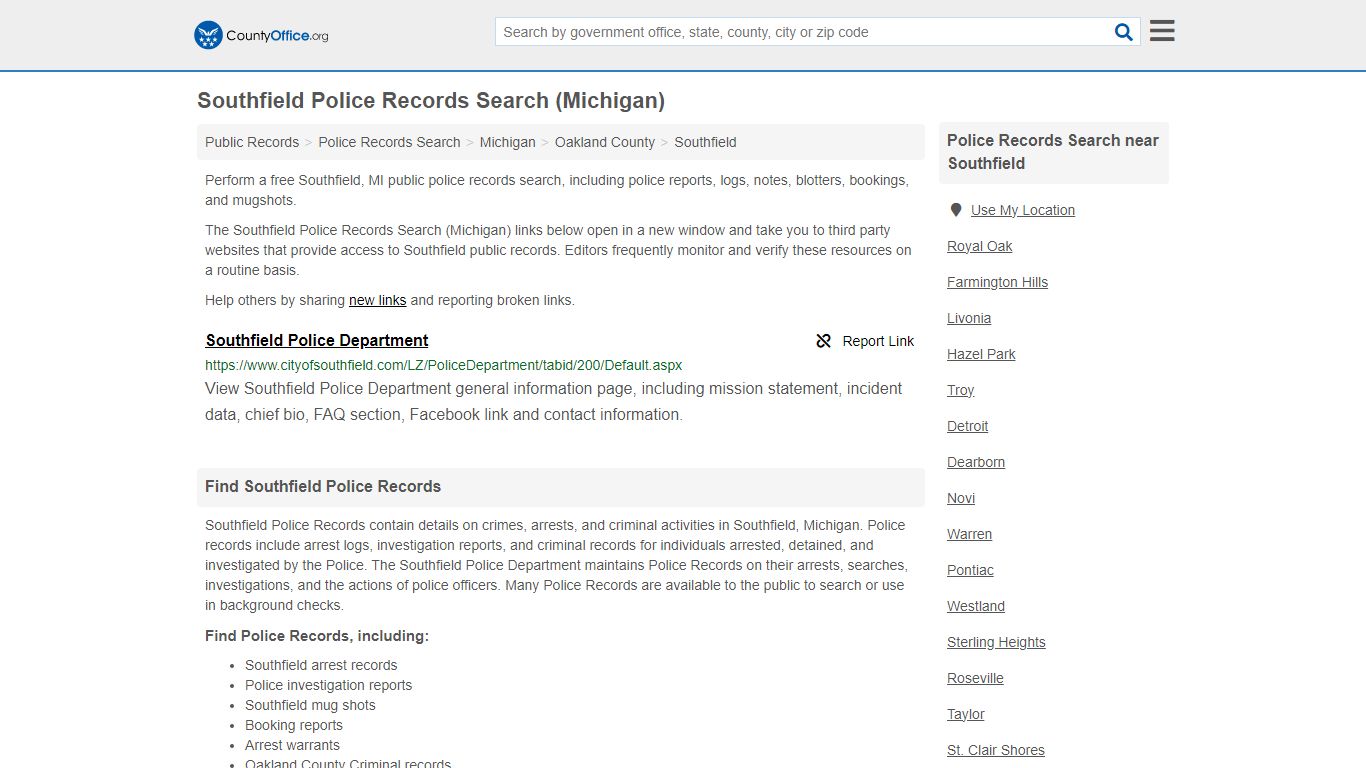Image resolution: width=1366 pixels, height=768 pixels.
Task: Open cityofsouthfield.com Police Department URL
Action: pos(444,365)
